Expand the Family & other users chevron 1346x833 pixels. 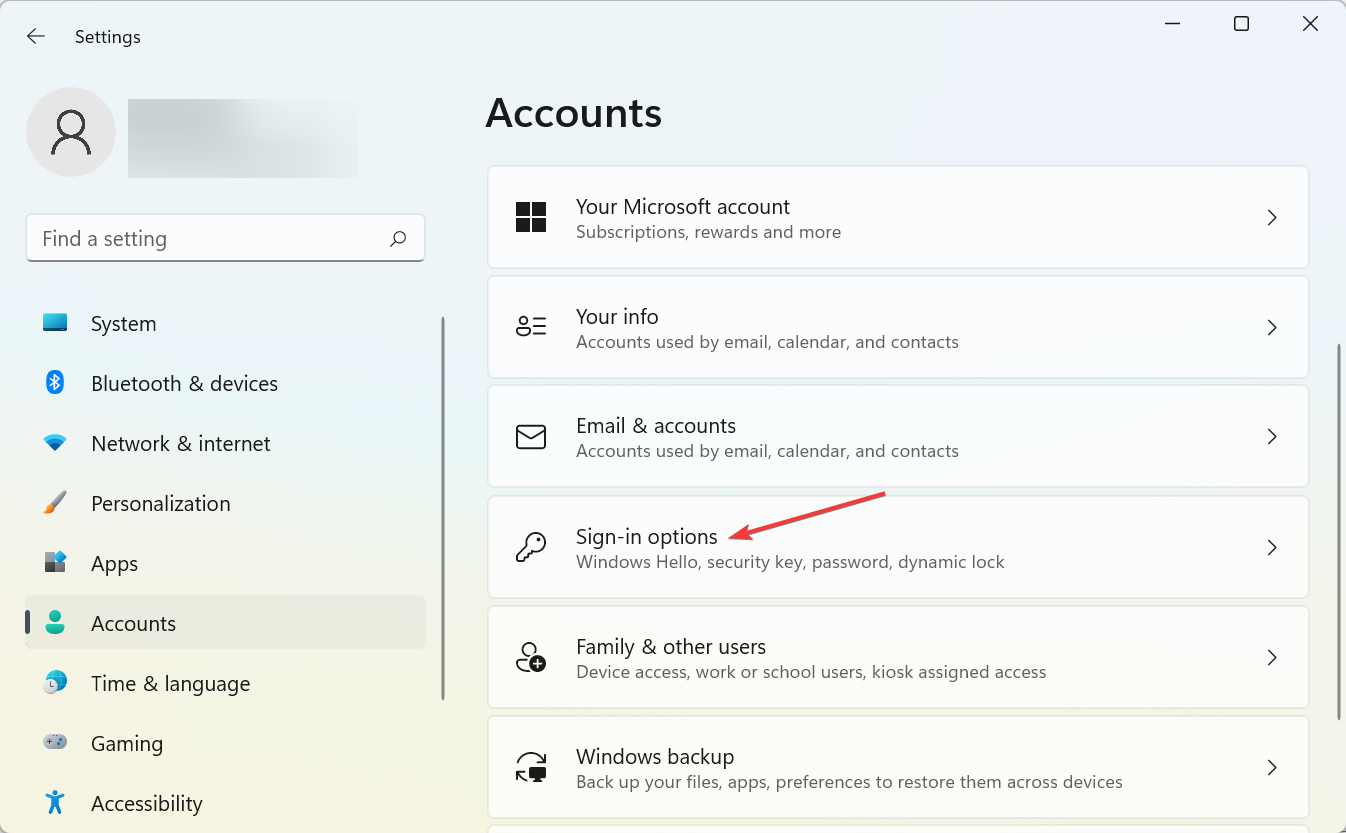[1272, 657]
